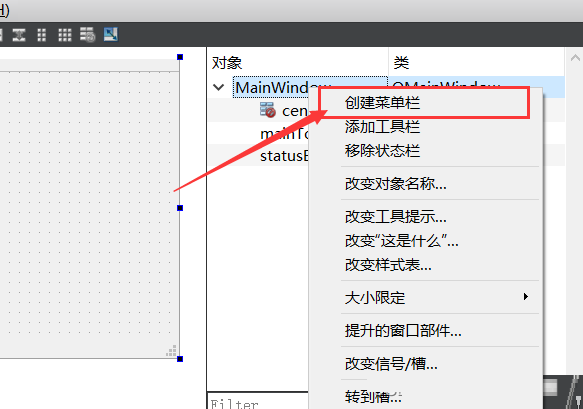Click the form's bottom-right size grip
The width and height of the screenshot is (583, 409).
(x=171, y=351)
